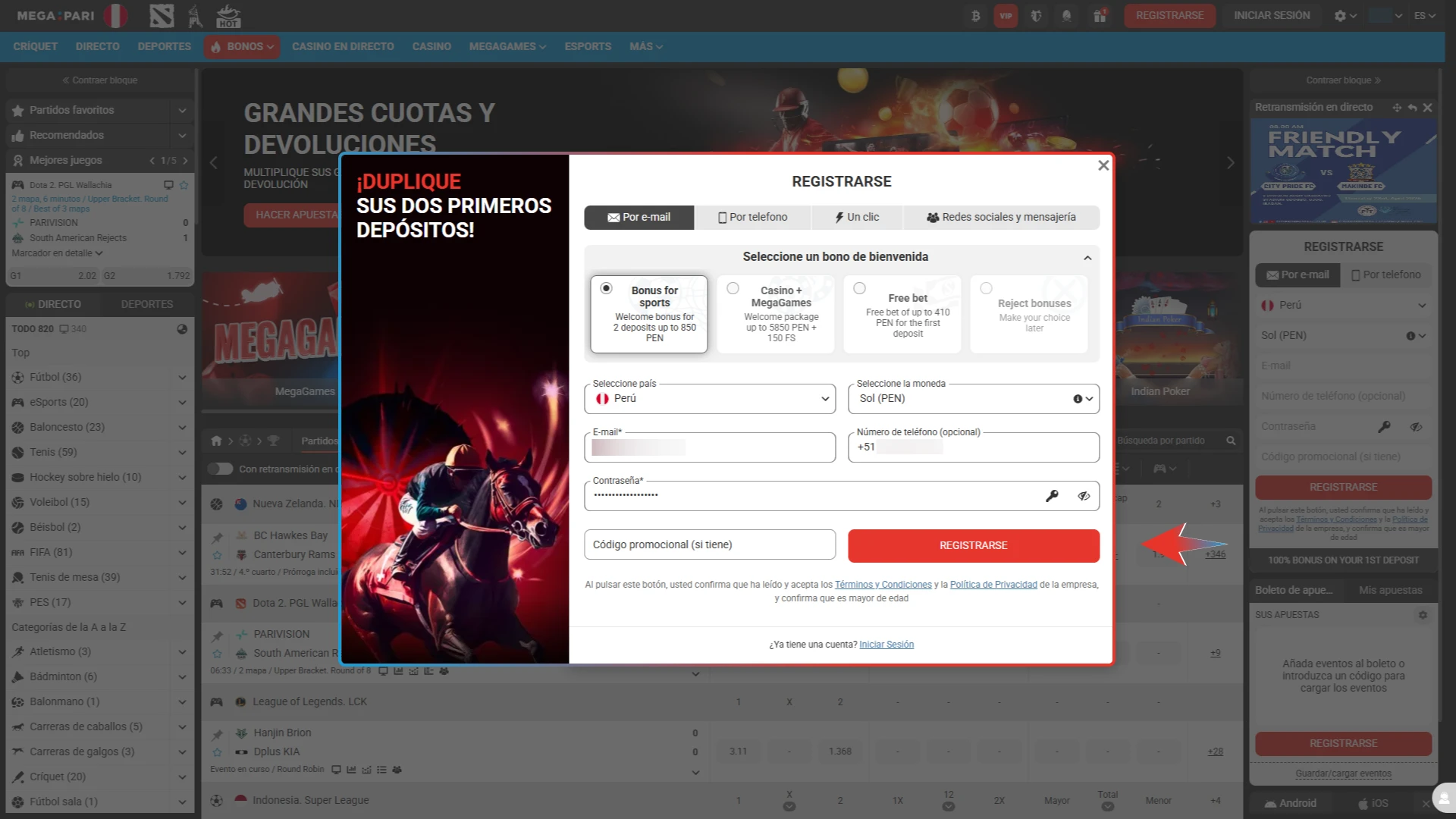Open the CASINO EN DIRECTO menu item
This screenshot has width=1456, height=819.
(343, 46)
